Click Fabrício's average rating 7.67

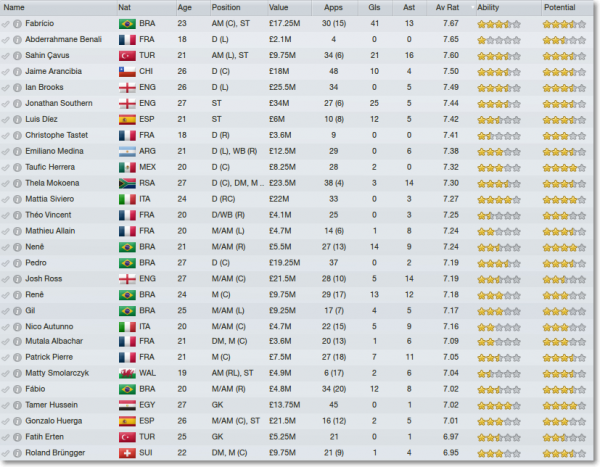(451, 24)
